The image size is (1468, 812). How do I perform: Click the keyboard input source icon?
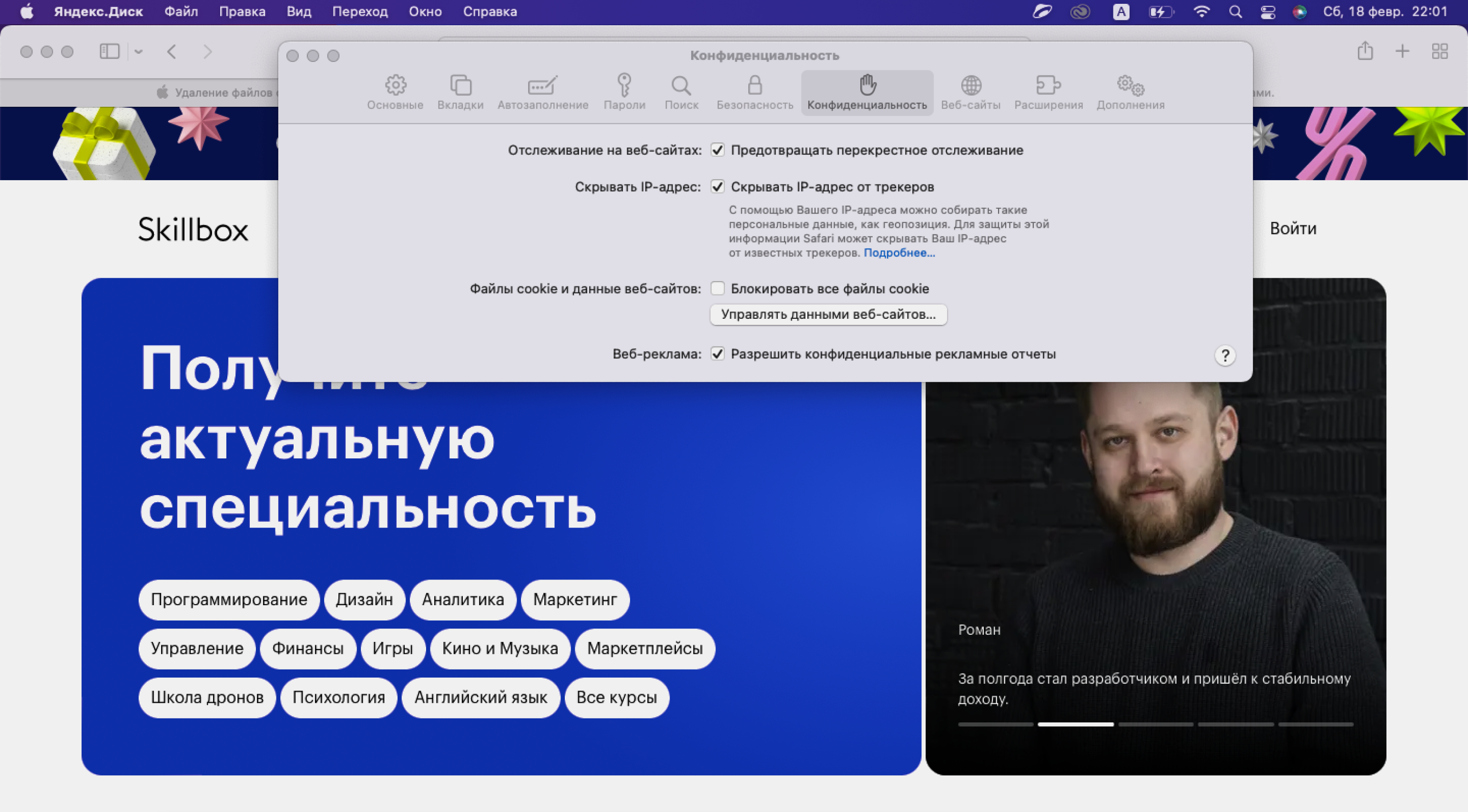[x=1121, y=11]
